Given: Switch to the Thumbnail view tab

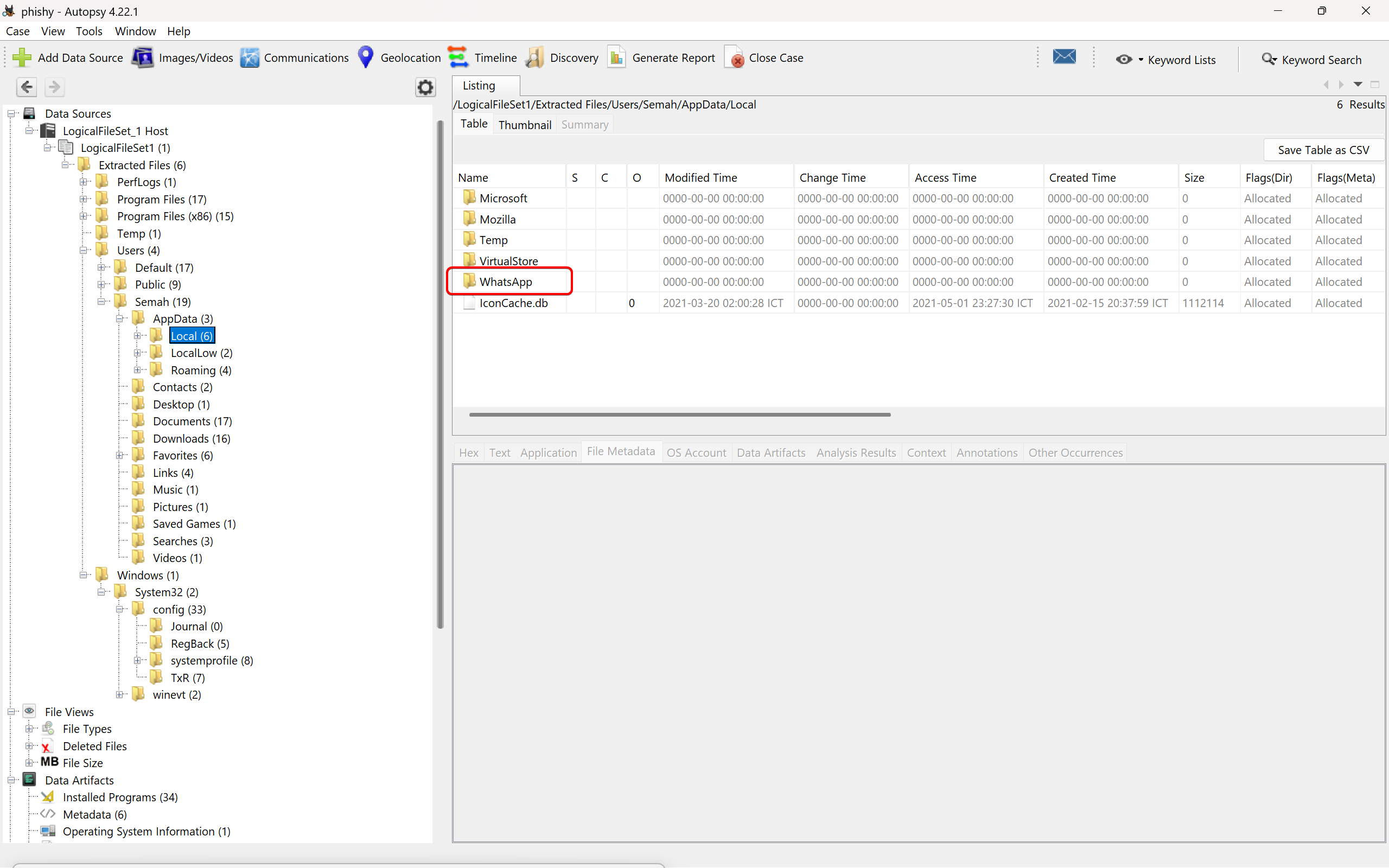Looking at the screenshot, I should (525, 125).
